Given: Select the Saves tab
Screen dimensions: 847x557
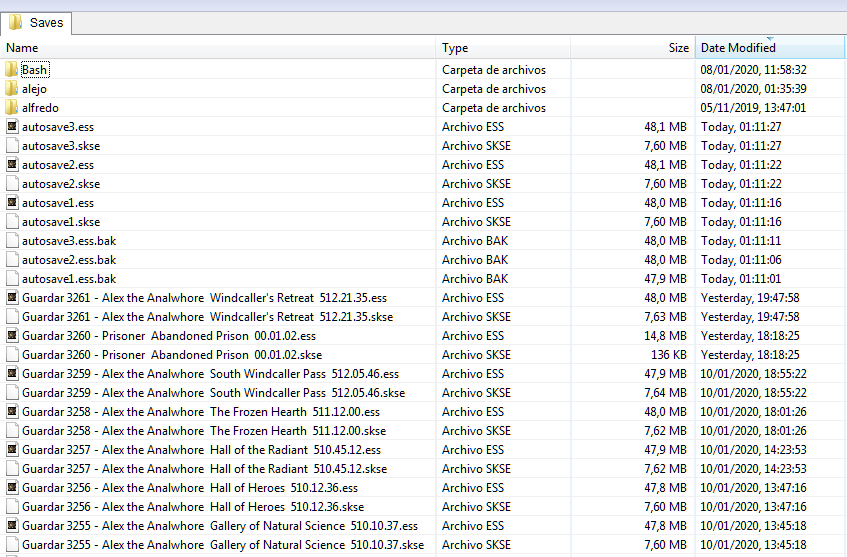Looking at the screenshot, I should pyautogui.click(x=36, y=23).
